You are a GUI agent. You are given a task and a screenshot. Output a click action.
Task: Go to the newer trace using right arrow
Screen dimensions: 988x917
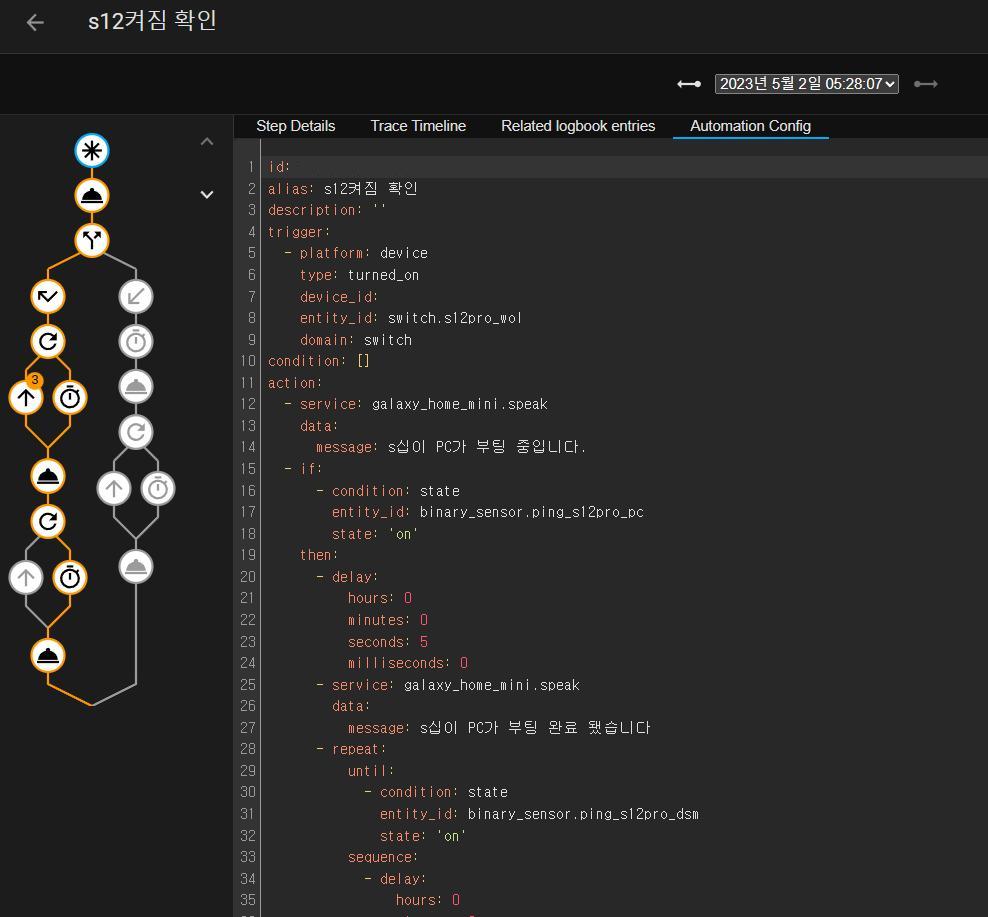click(926, 84)
